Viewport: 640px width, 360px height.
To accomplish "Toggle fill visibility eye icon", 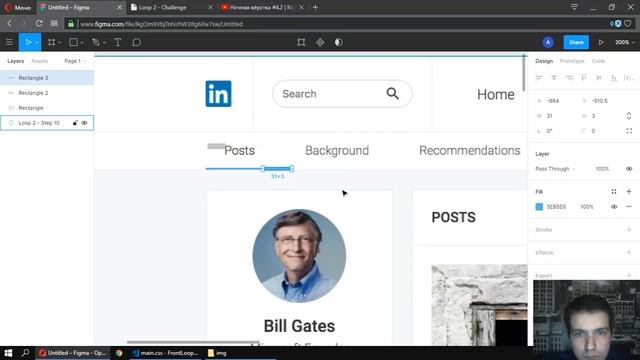I will click(614, 207).
